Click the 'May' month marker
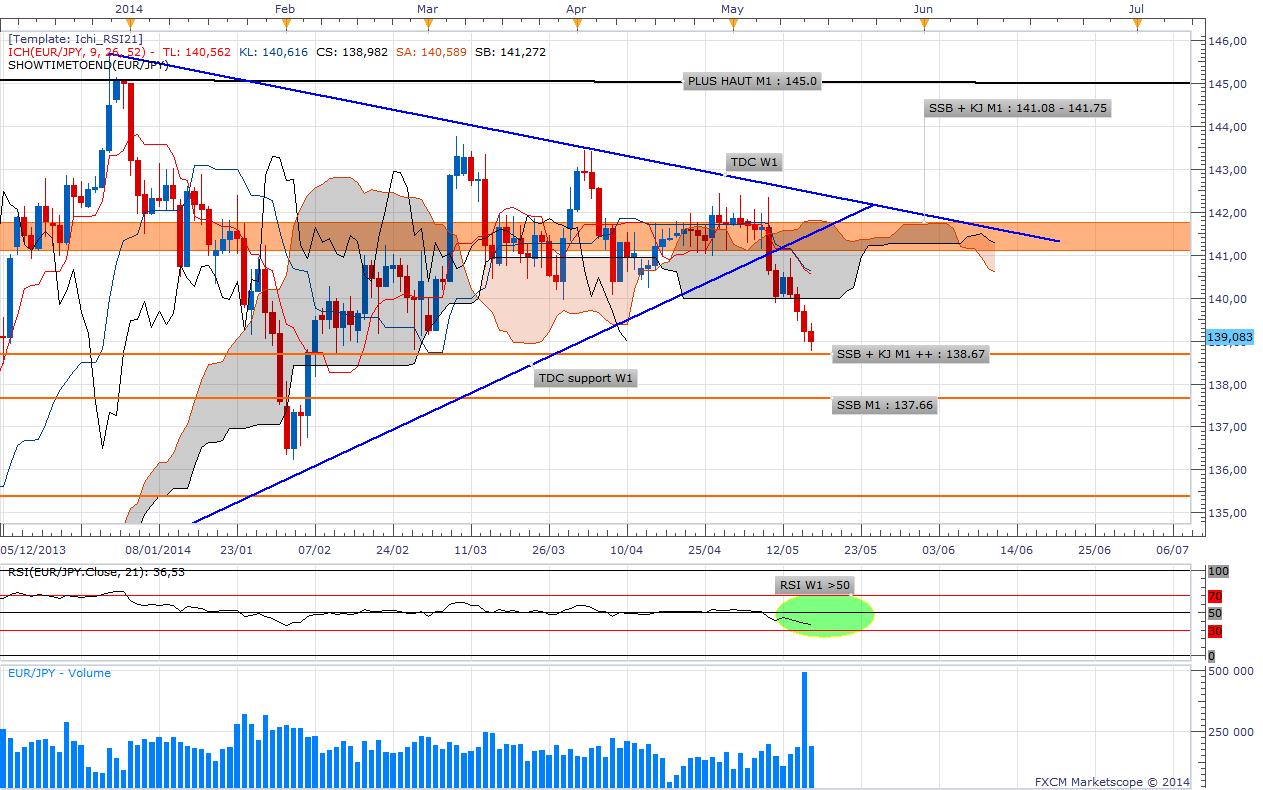The width and height of the screenshot is (1263, 790). (732, 8)
